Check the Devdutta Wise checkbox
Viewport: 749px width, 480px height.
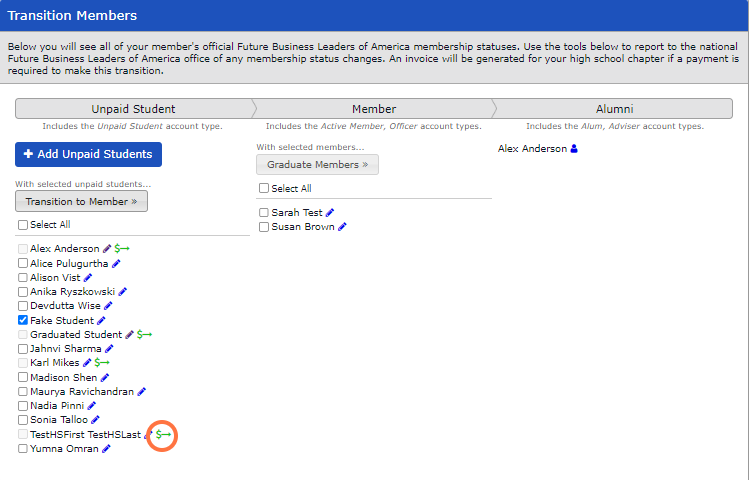coord(23,306)
